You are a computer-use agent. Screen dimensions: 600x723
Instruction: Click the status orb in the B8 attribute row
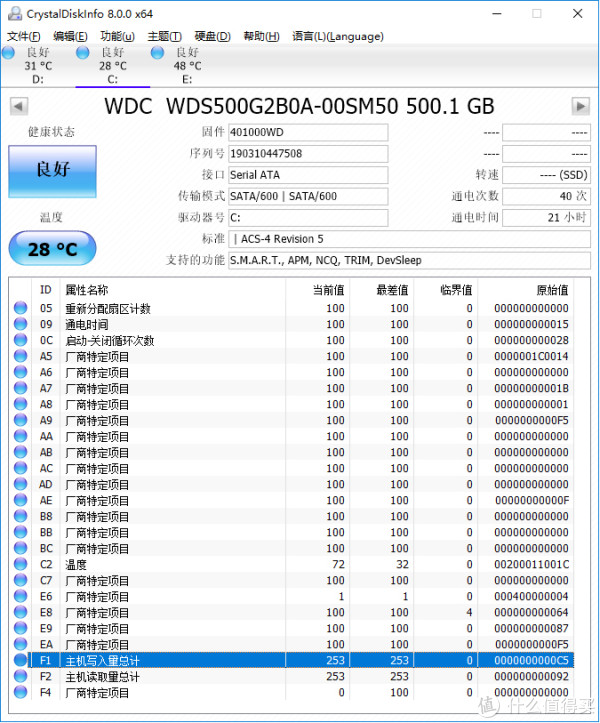tap(20, 516)
